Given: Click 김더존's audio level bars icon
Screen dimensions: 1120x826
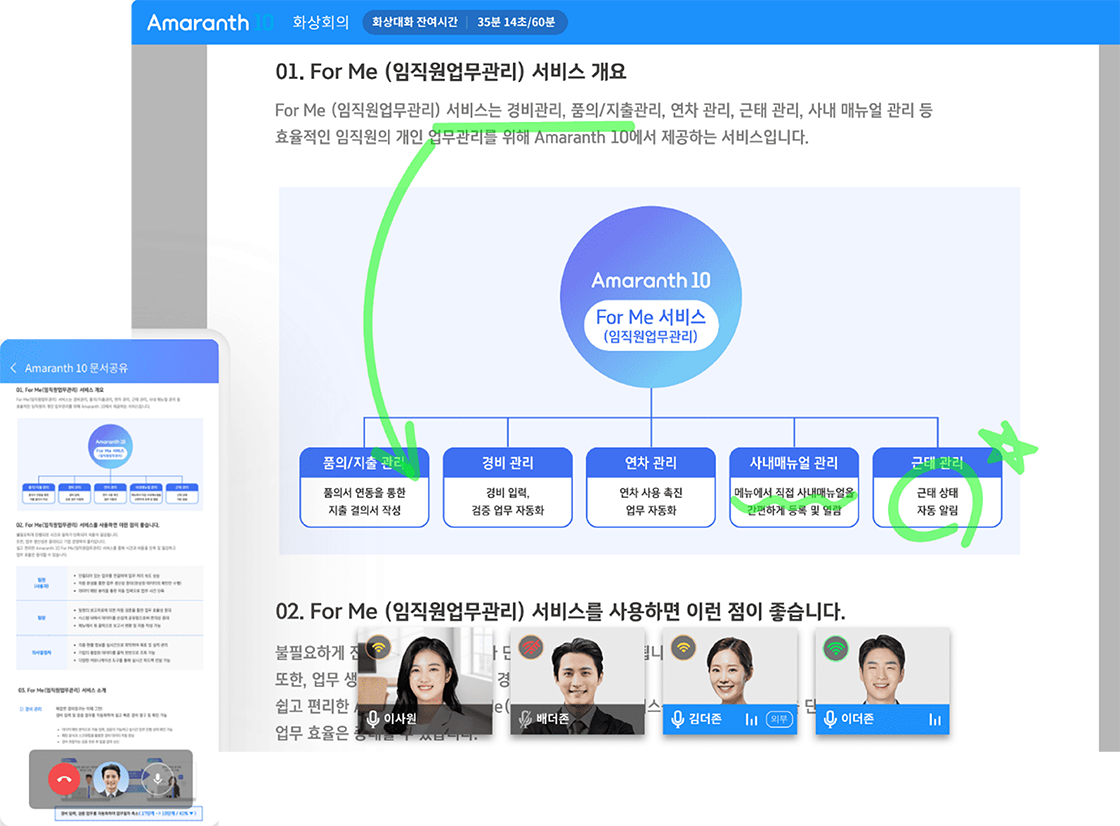Looking at the screenshot, I should pos(751,720).
